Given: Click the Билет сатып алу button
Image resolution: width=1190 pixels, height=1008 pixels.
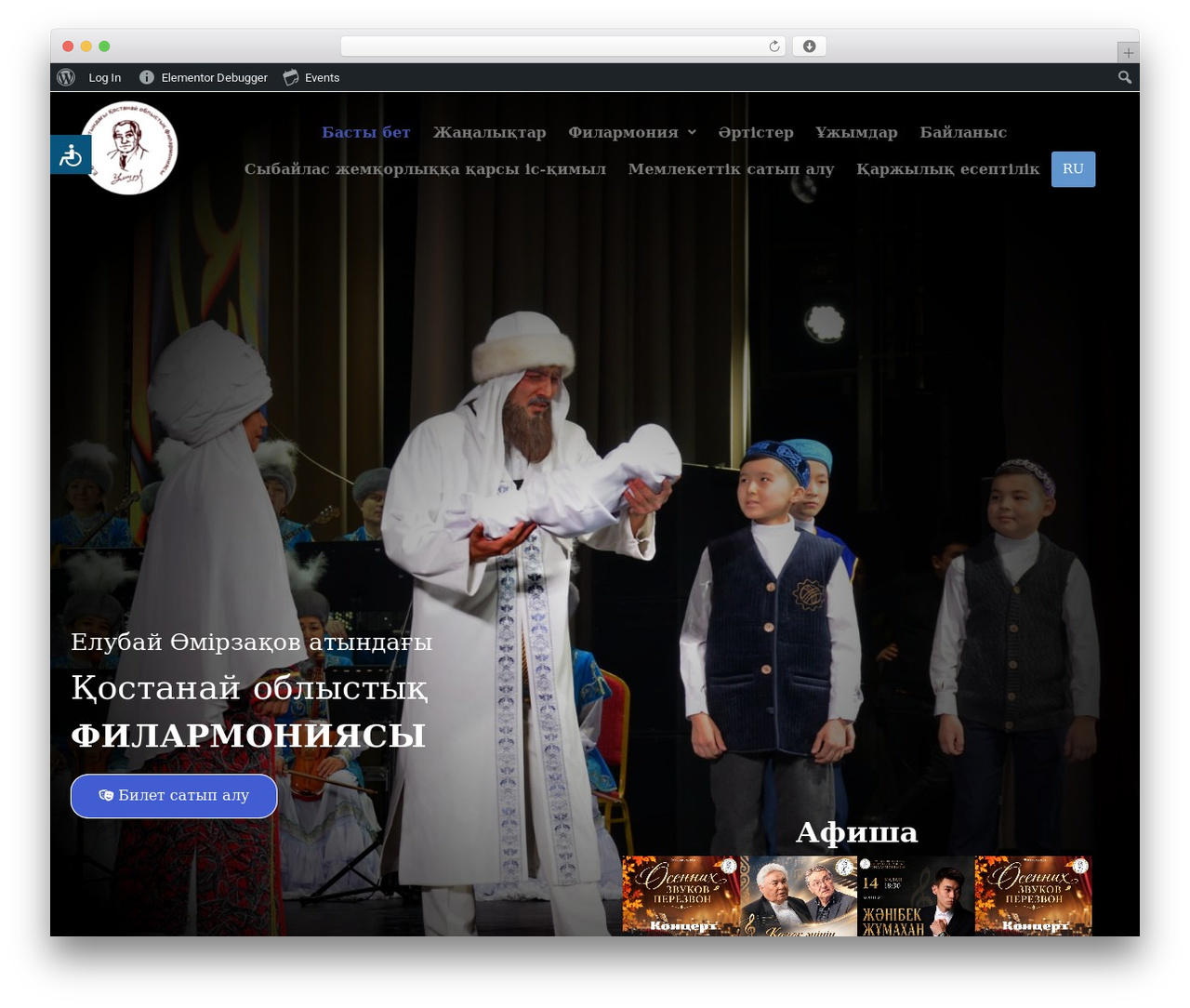Looking at the screenshot, I should pos(174,796).
